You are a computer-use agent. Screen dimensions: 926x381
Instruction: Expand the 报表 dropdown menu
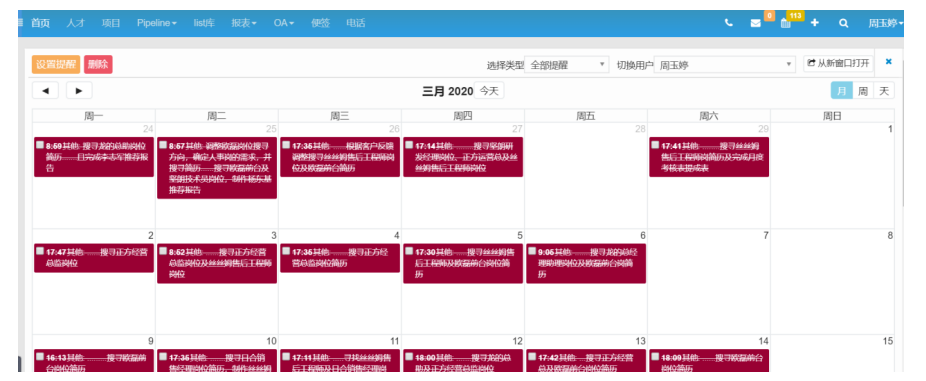(x=243, y=23)
